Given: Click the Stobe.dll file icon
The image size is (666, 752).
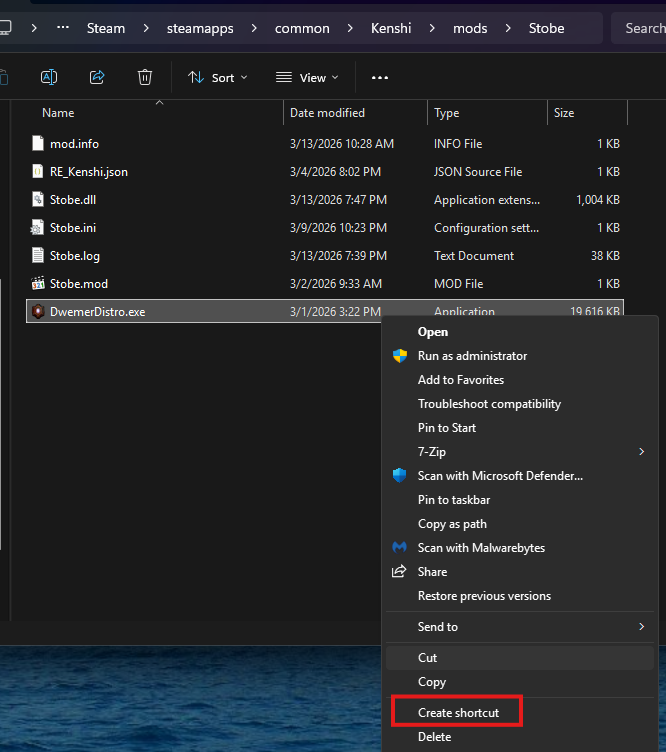Looking at the screenshot, I should coord(38,200).
